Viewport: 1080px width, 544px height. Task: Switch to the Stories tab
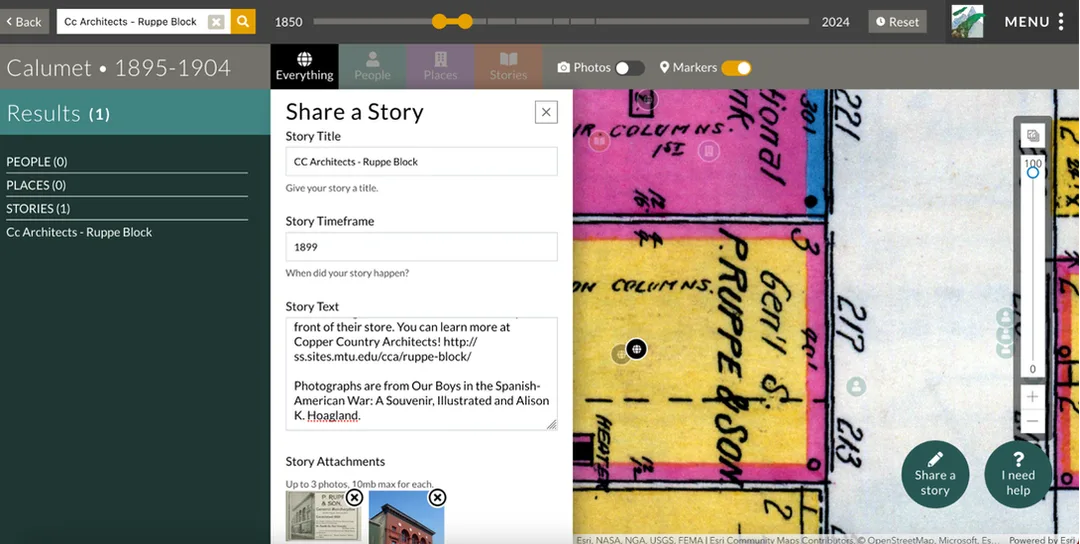point(508,67)
